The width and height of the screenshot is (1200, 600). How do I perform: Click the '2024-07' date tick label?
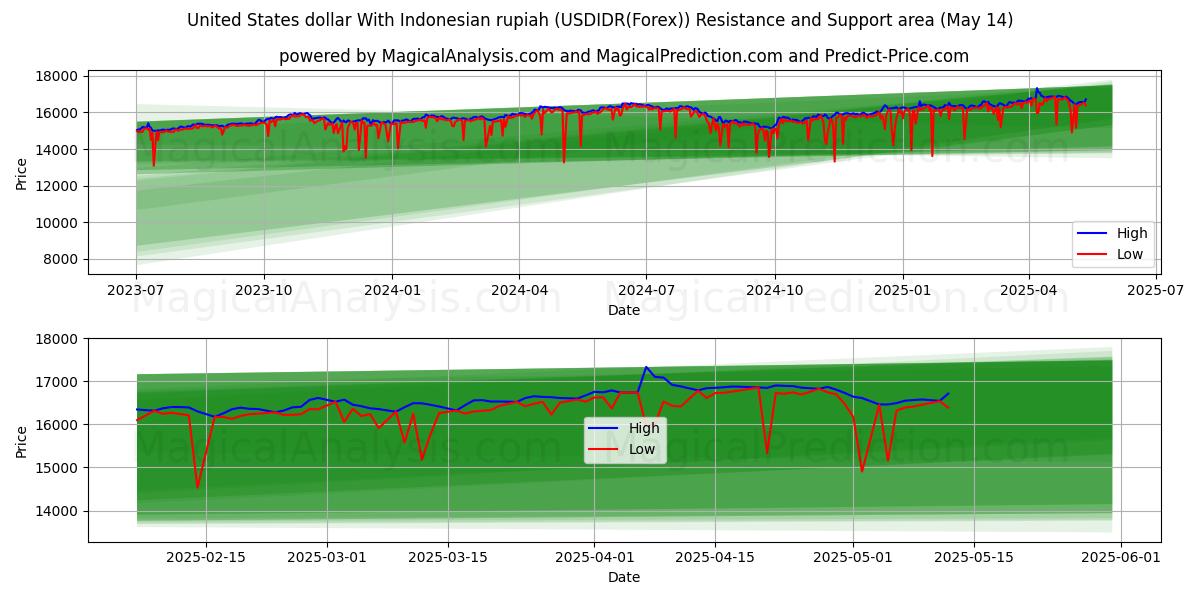pyautogui.click(x=646, y=290)
